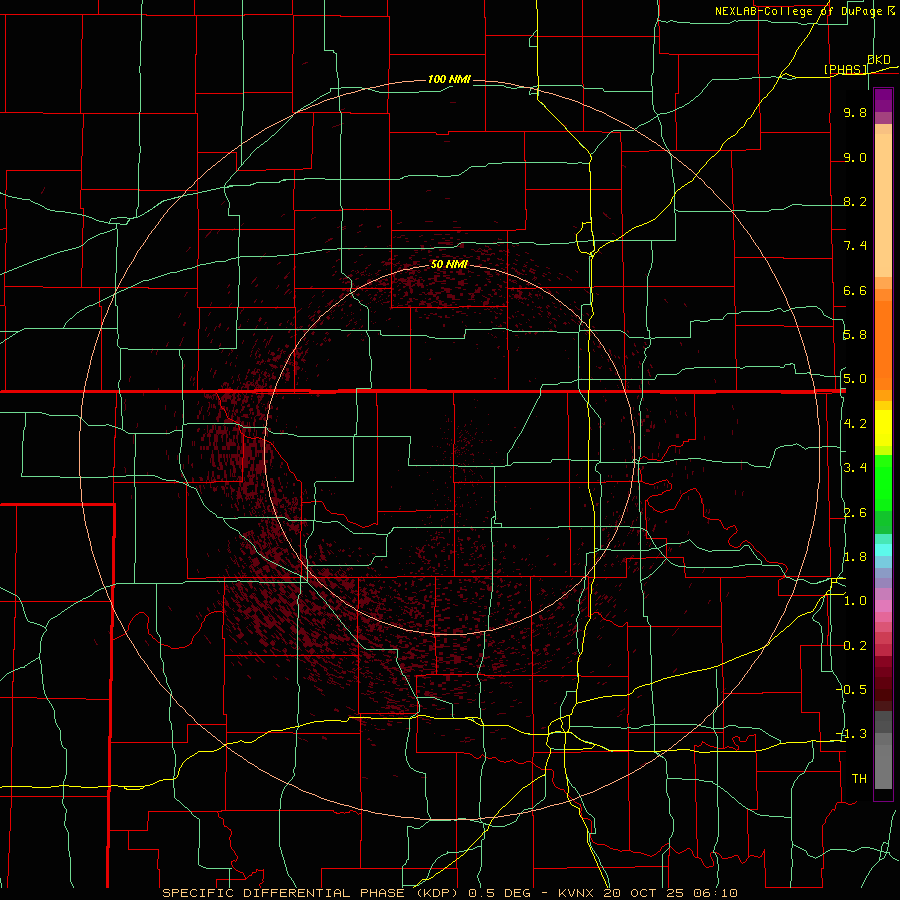Click the "100 NMI" range ring label
This screenshot has width=900, height=900.
point(449,79)
